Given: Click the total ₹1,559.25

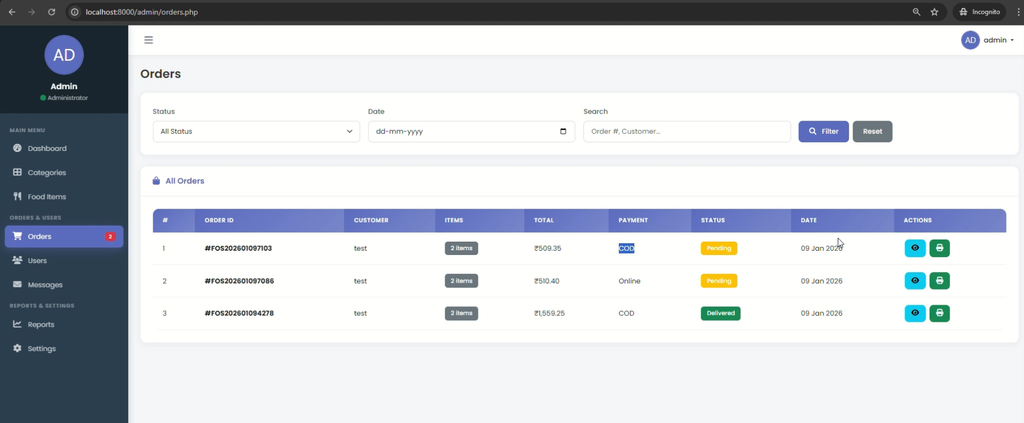Looking at the screenshot, I should 549,313.
